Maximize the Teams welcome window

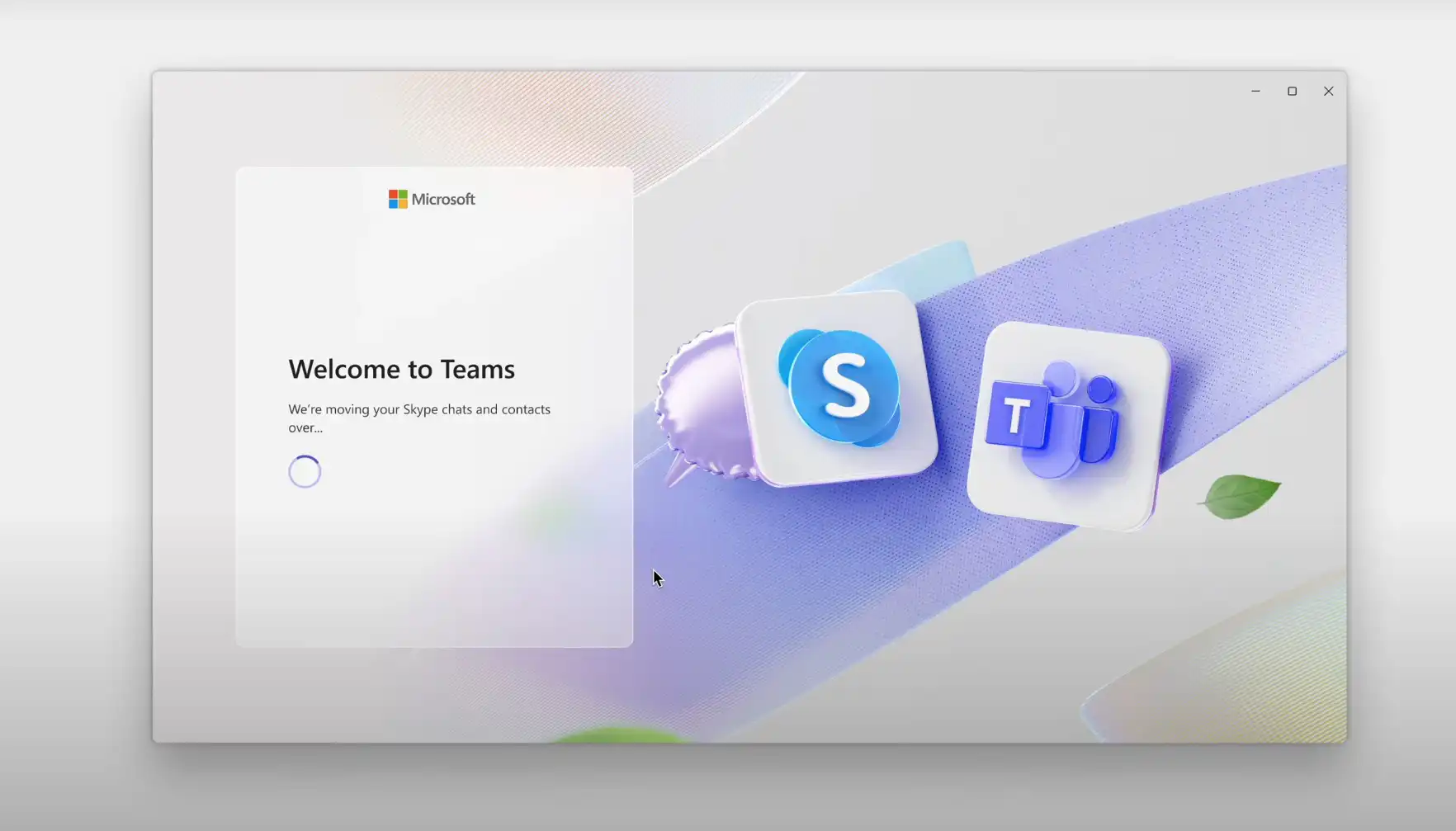1292,92
